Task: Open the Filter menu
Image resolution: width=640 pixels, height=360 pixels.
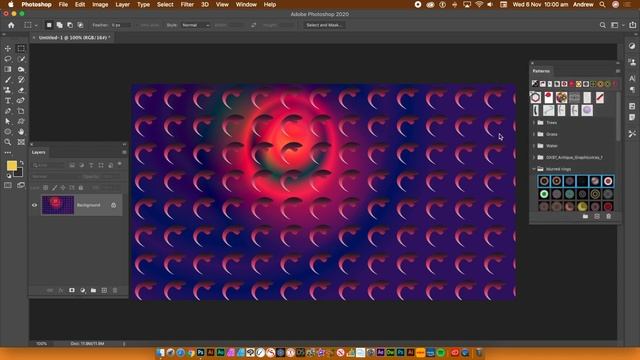Action: (187, 4)
